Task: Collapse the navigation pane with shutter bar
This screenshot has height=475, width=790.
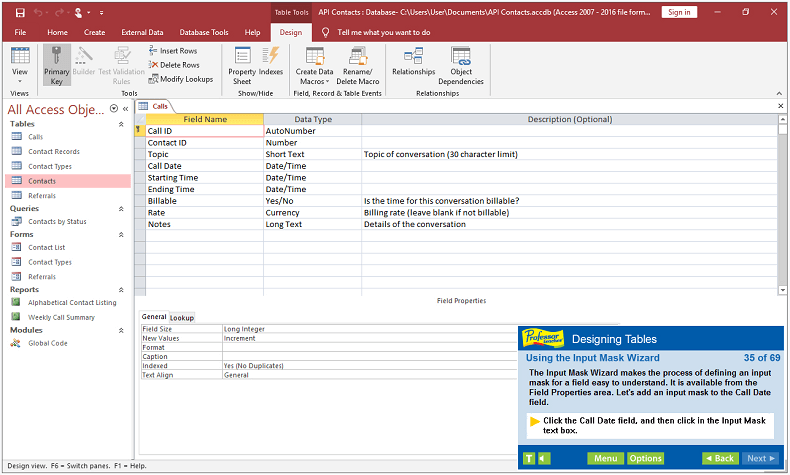Action: pyautogui.click(x=125, y=109)
